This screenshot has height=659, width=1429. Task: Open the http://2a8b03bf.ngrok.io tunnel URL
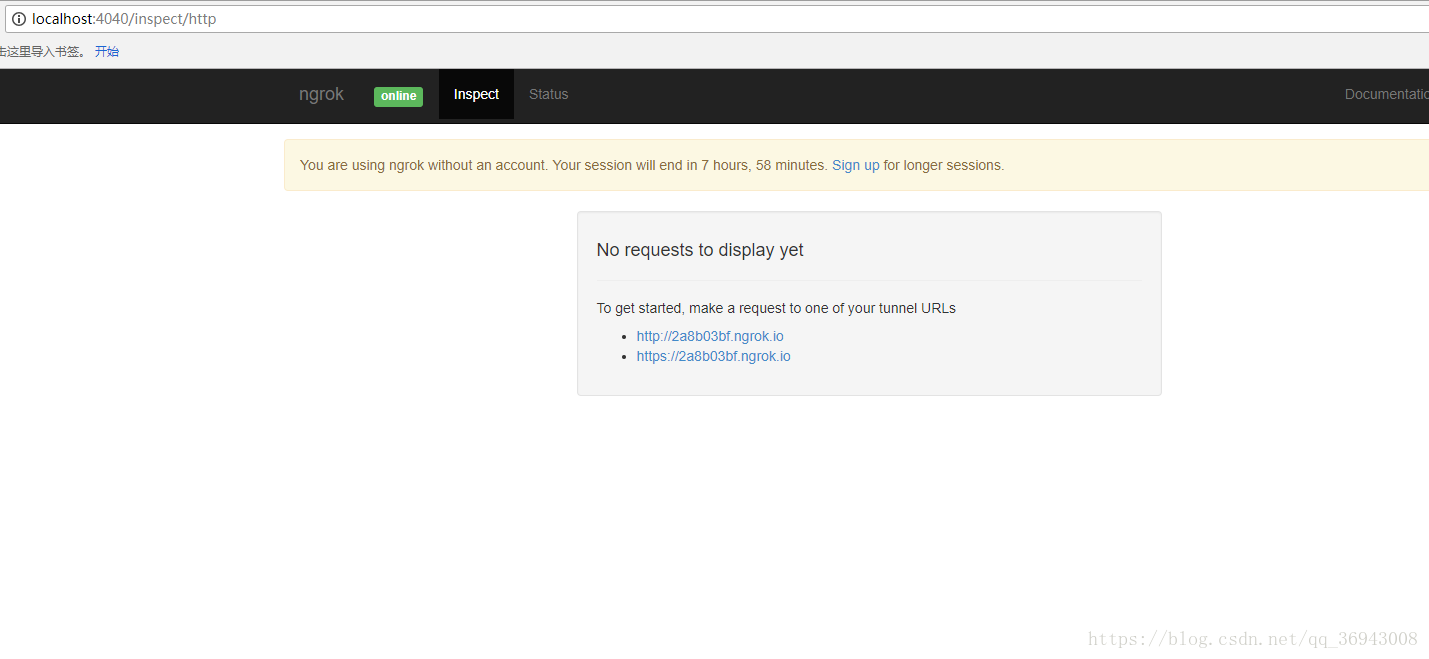coord(710,336)
